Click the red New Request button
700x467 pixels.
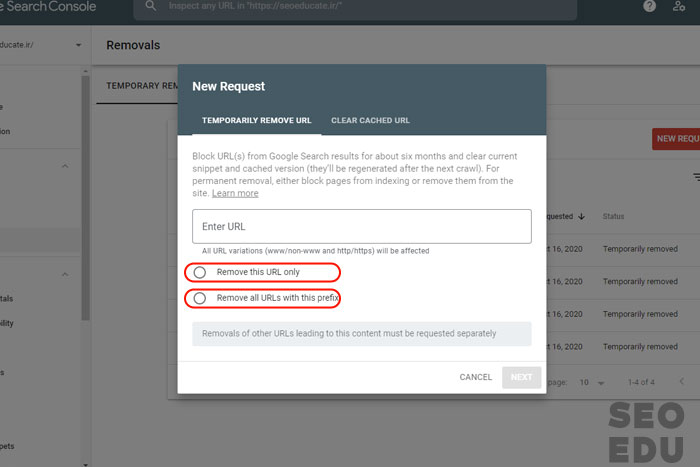point(676,139)
